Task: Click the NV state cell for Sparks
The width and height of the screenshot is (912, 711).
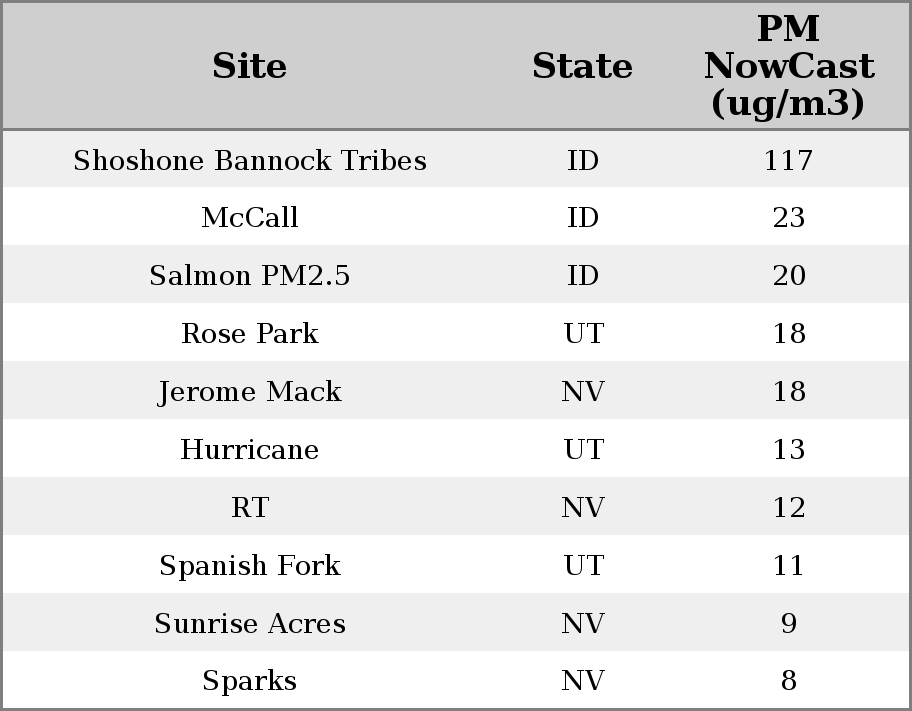Action: [583, 681]
